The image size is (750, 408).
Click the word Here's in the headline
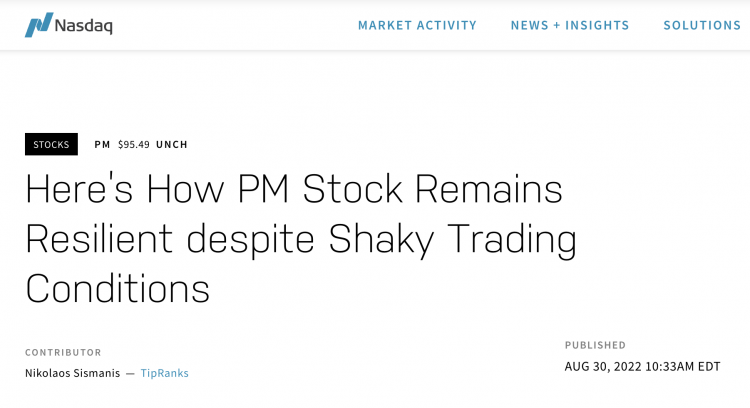pos(79,188)
